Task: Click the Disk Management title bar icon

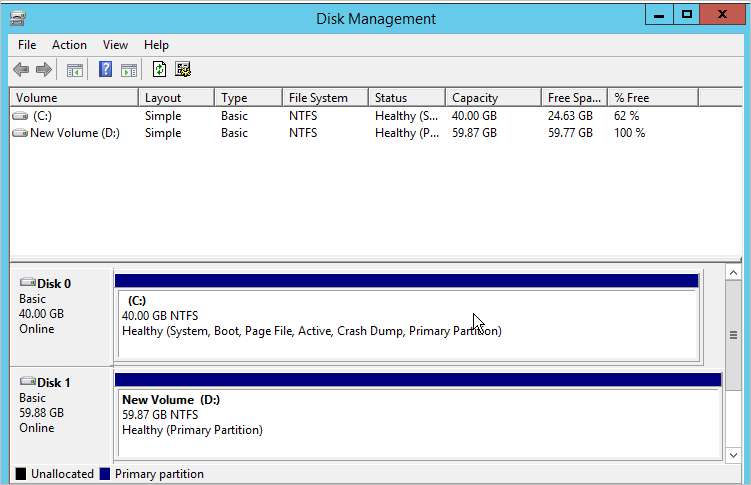Action: (18, 19)
